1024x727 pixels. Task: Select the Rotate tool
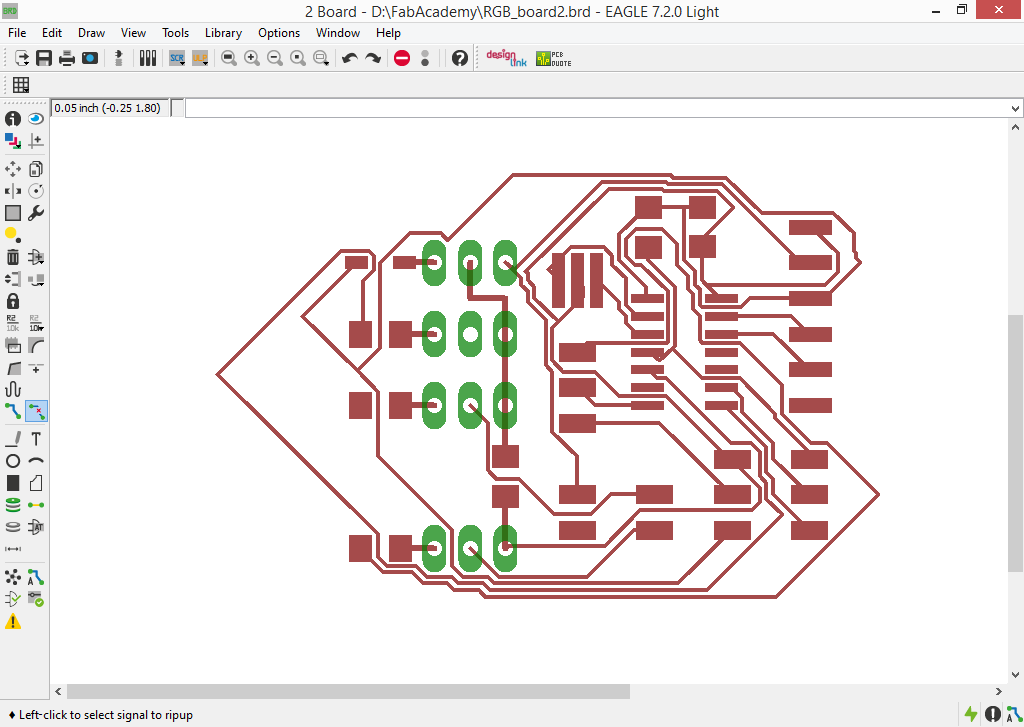pos(36,191)
